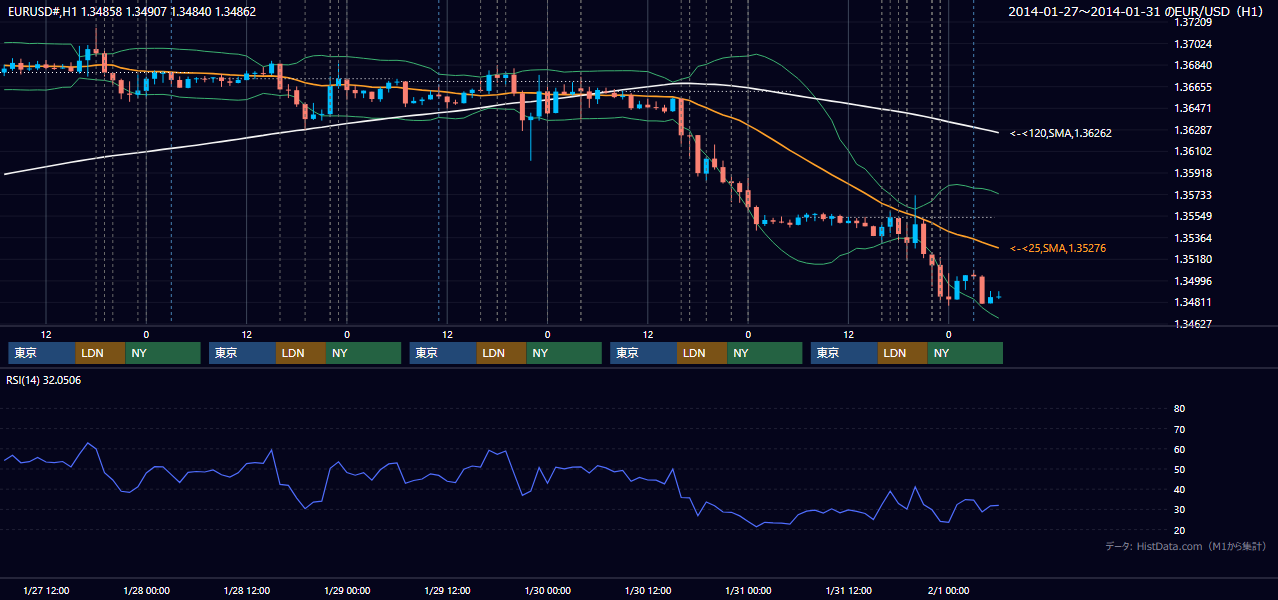Click the 1/30 12:00 time label
The width and height of the screenshot is (1278, 600).
coord(648,591)
